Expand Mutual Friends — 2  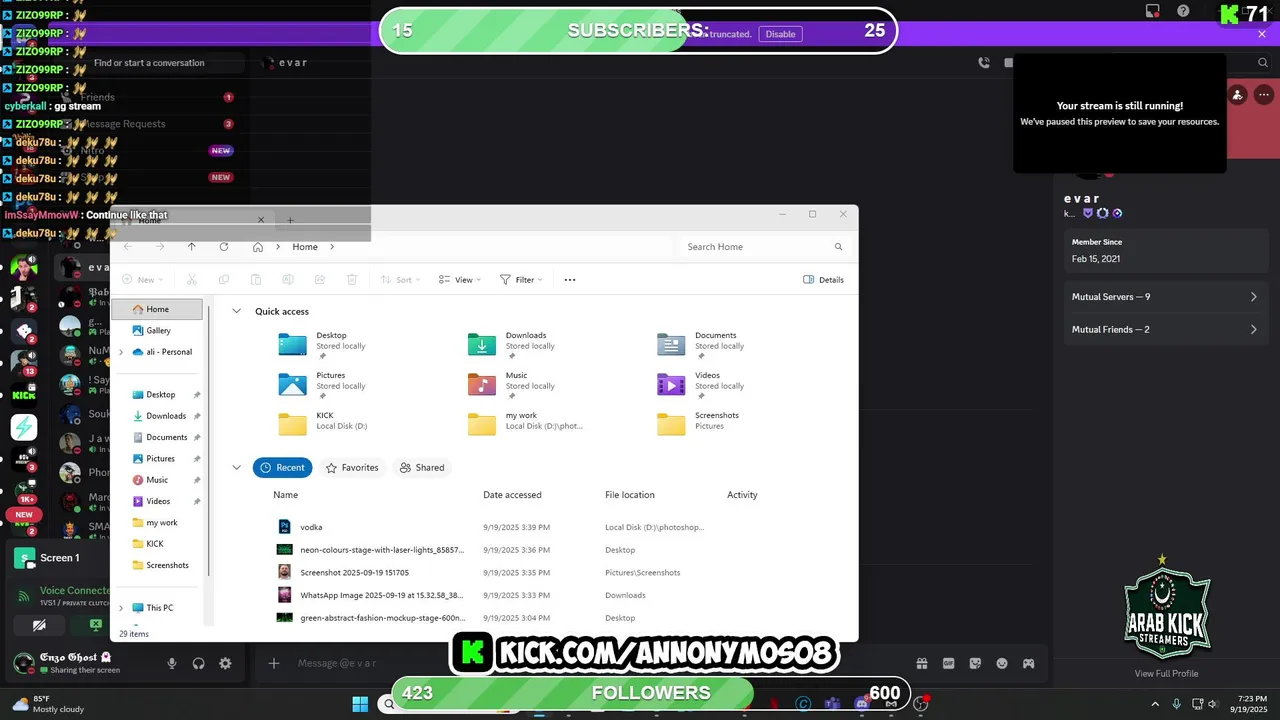1165,329
